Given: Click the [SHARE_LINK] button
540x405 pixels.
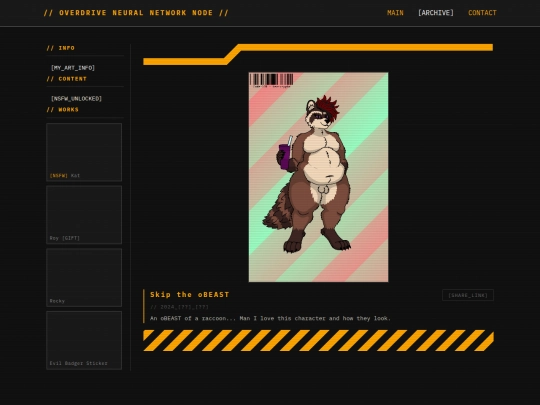Looking at the screenshot, I should point(468,295).
